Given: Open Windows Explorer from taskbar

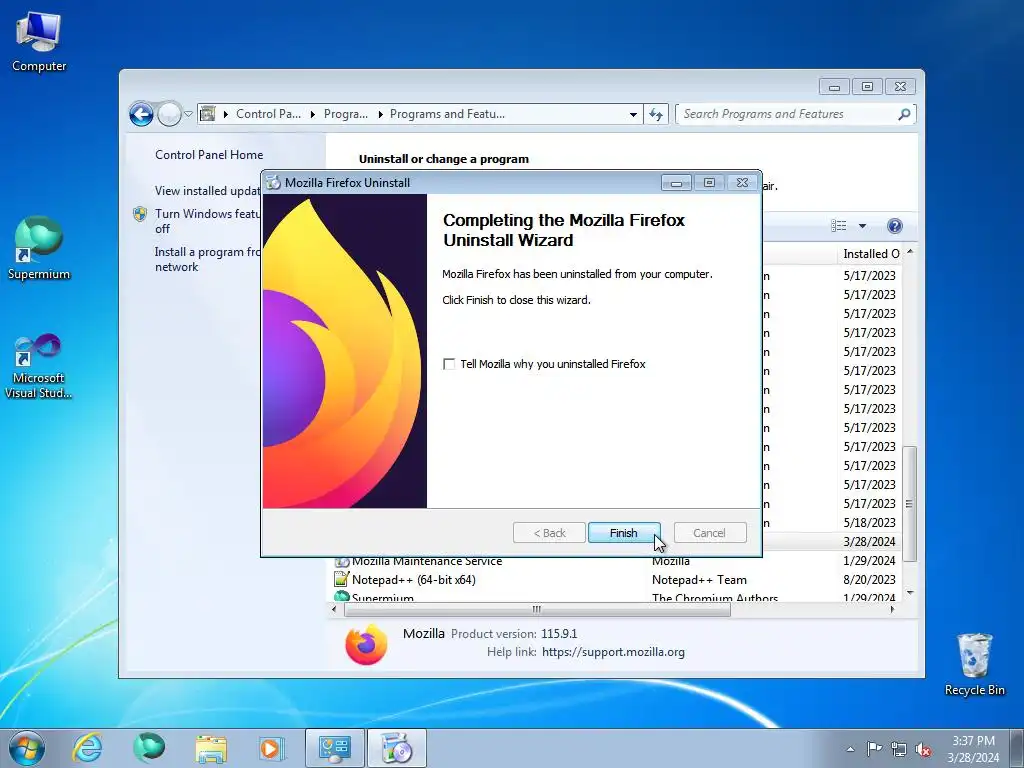Looking at the screenshot, I should [211, 748].
